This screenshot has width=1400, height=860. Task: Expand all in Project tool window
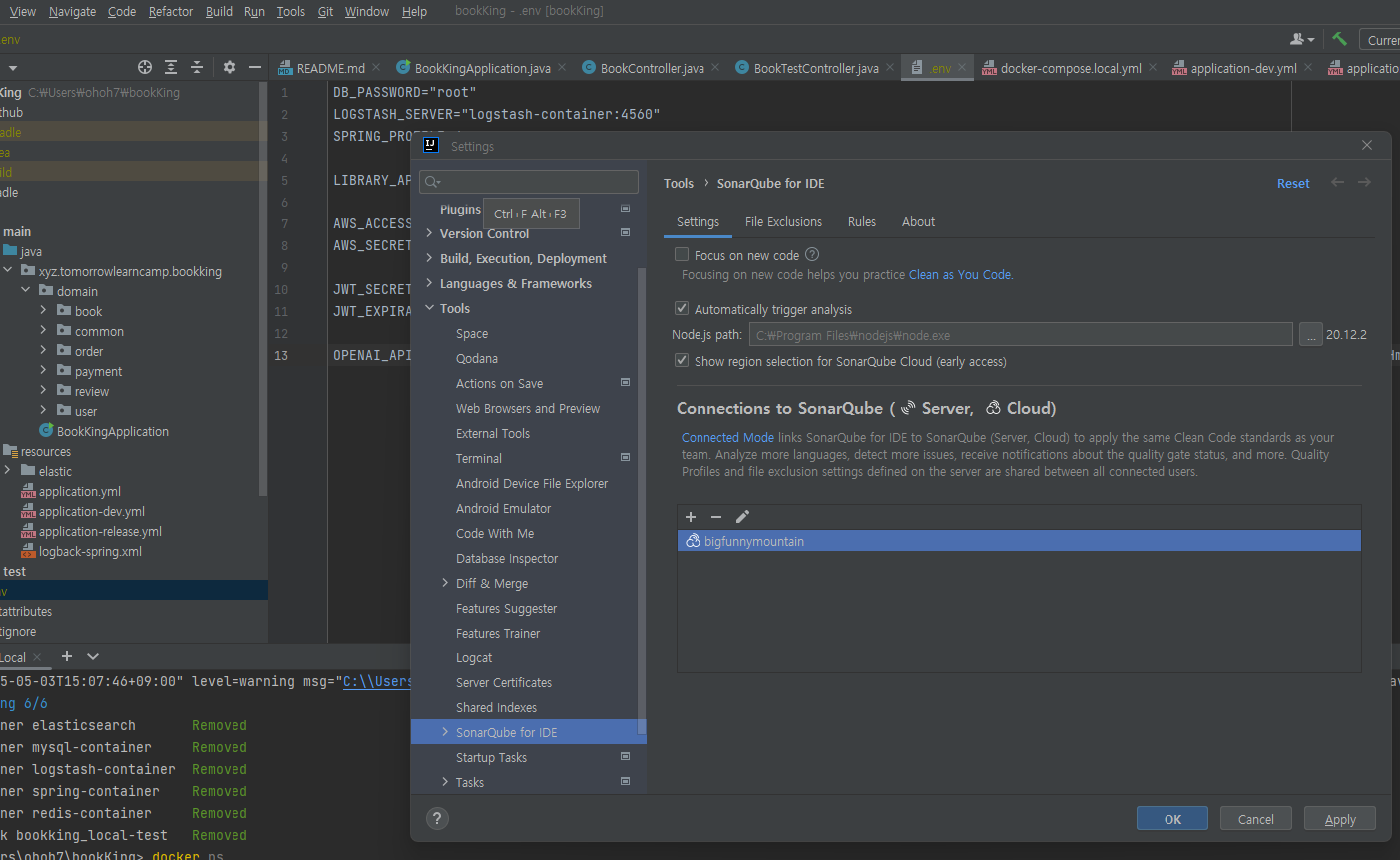pyautogui.click(x=171, y=67)
